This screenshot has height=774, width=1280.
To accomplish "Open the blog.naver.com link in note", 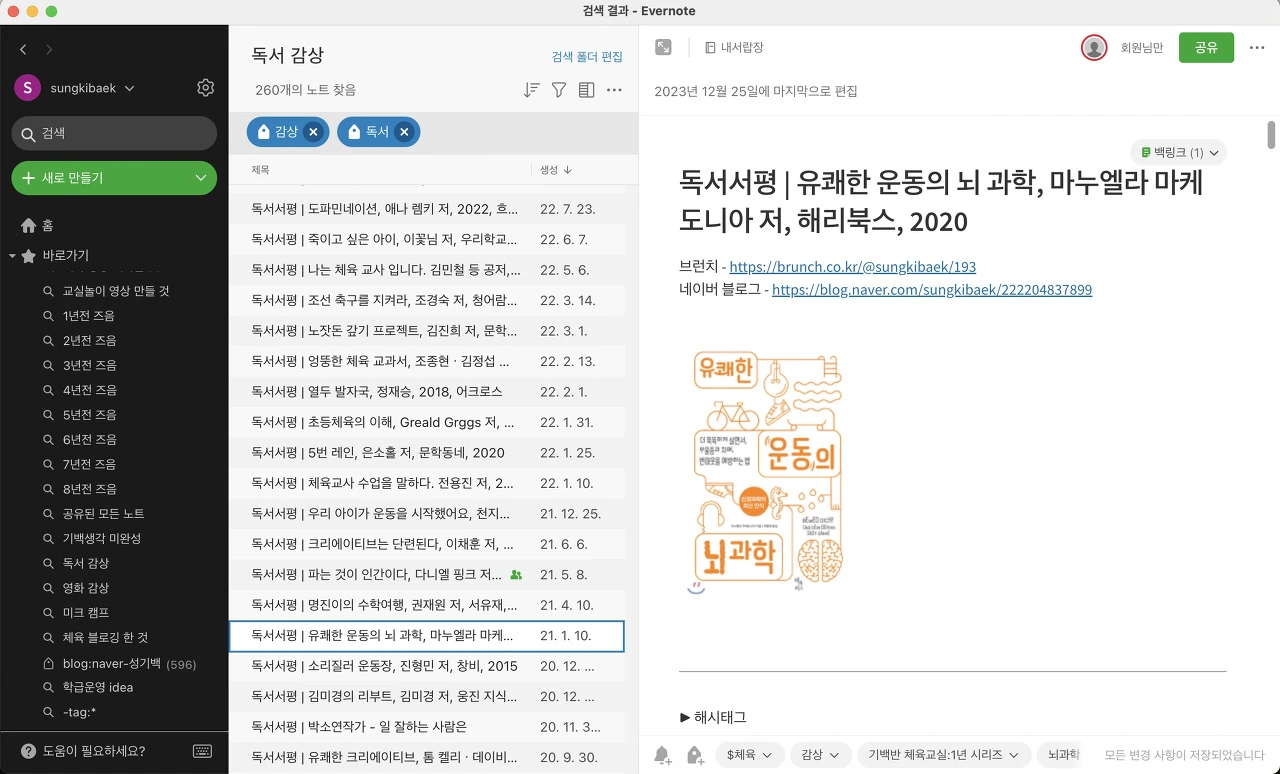I will pyautogui.click(x=932, y=290).
